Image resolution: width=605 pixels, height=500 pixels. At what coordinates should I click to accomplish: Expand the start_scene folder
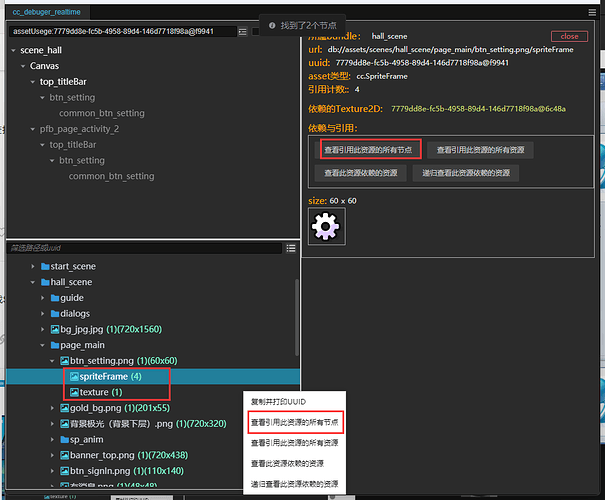pos(33,267)
